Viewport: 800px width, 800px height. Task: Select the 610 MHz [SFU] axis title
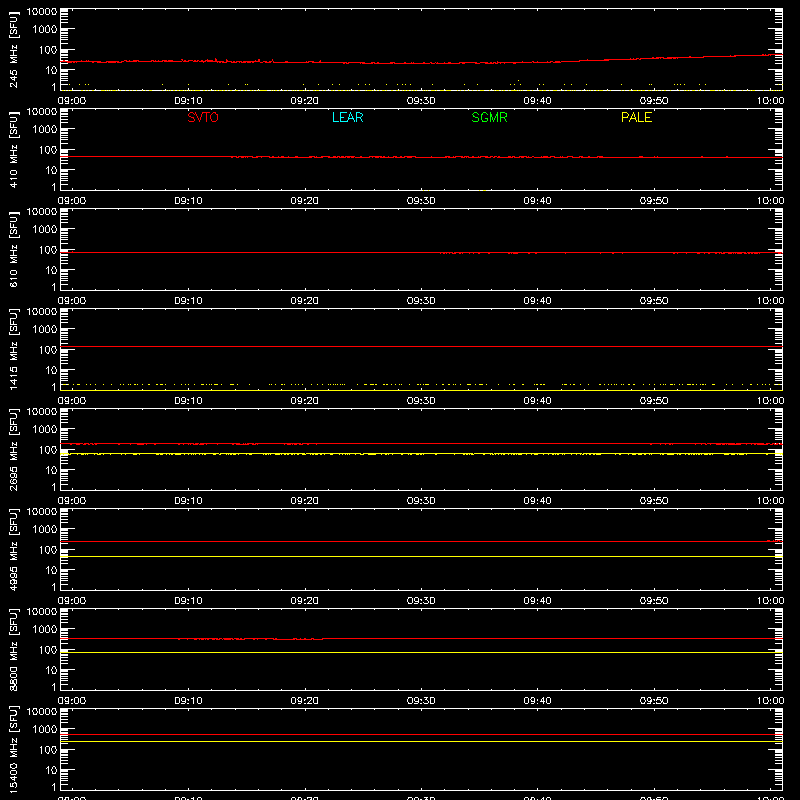(x=13, y=250)
